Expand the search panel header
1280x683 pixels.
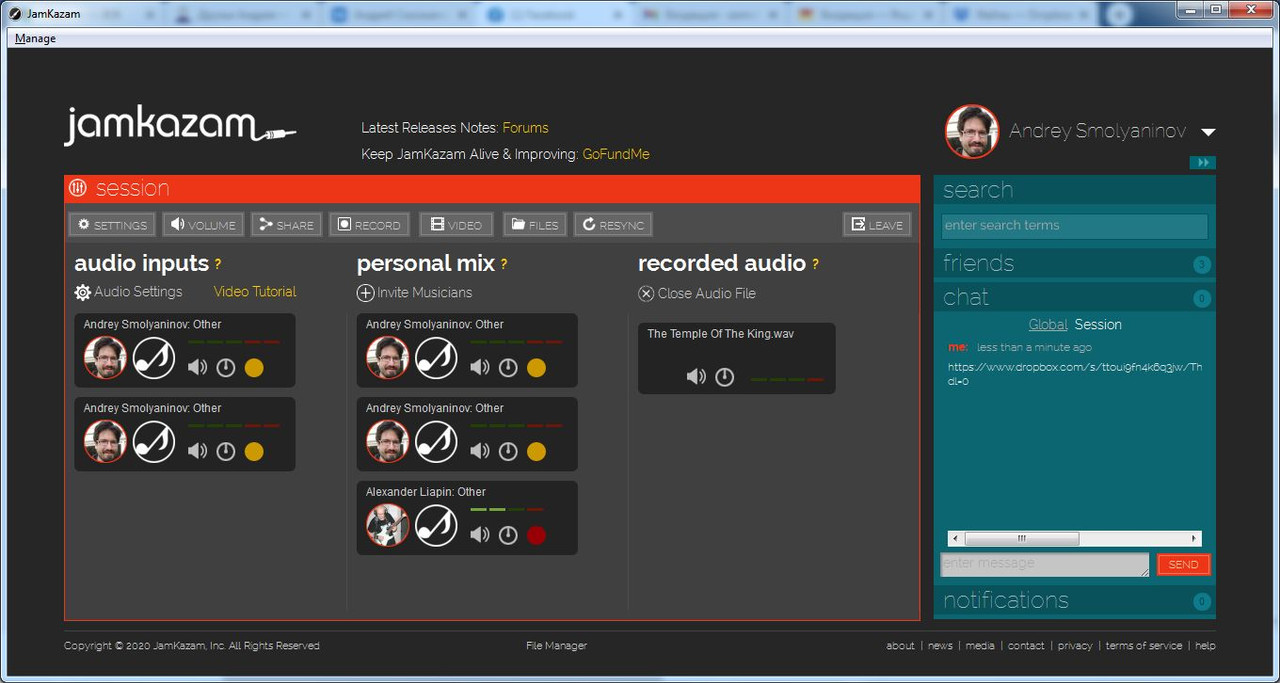tap(1075, 190)
